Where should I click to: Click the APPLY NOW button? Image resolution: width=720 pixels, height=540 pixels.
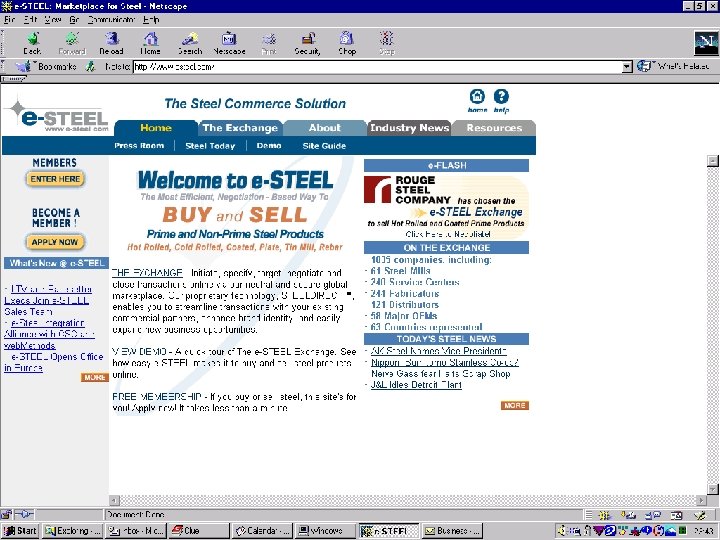(55, 242)
